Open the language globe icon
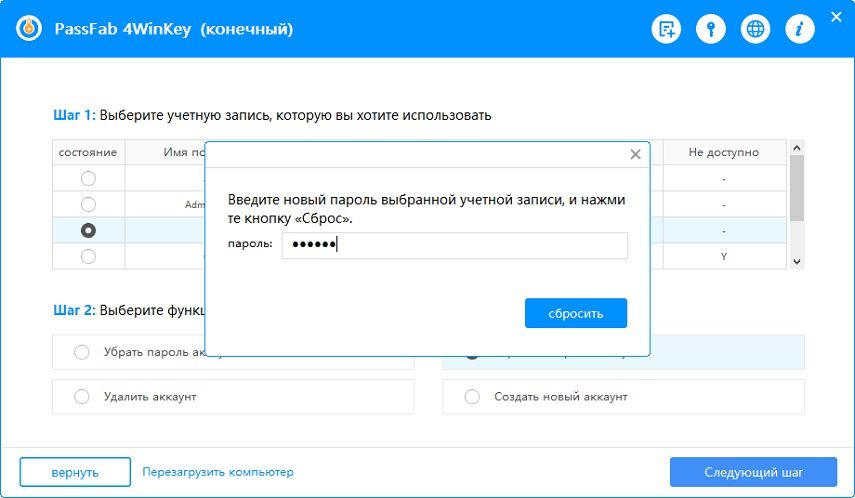This screenshot has height=498, width=855. tap(755, 29)
